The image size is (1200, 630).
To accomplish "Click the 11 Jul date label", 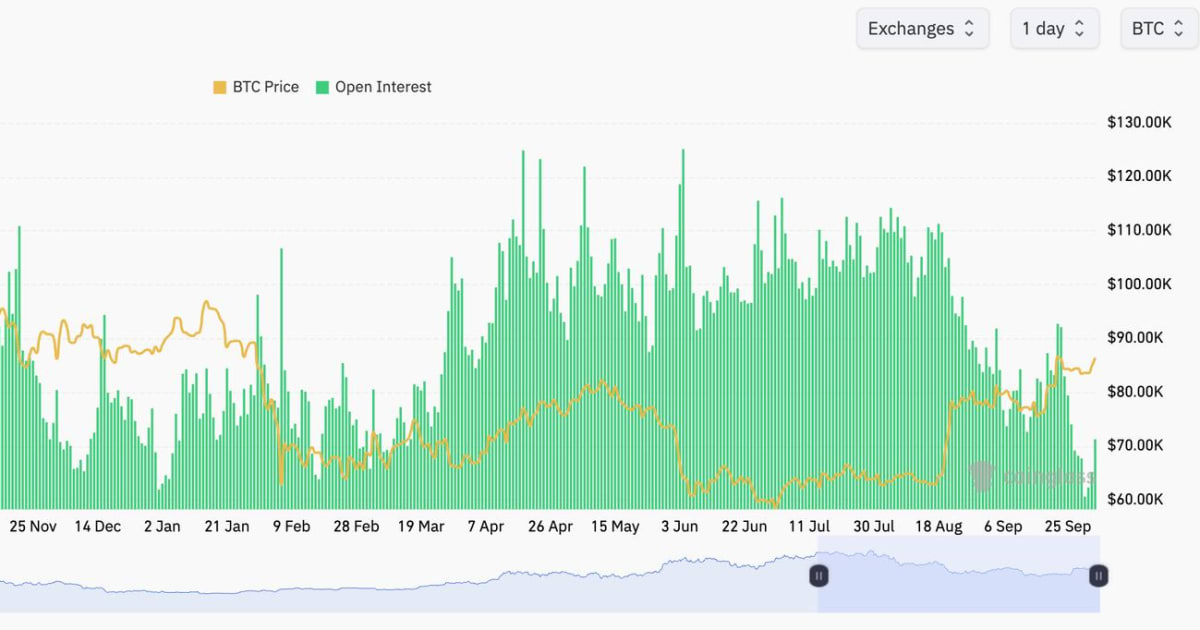I will tap(809, 526).
